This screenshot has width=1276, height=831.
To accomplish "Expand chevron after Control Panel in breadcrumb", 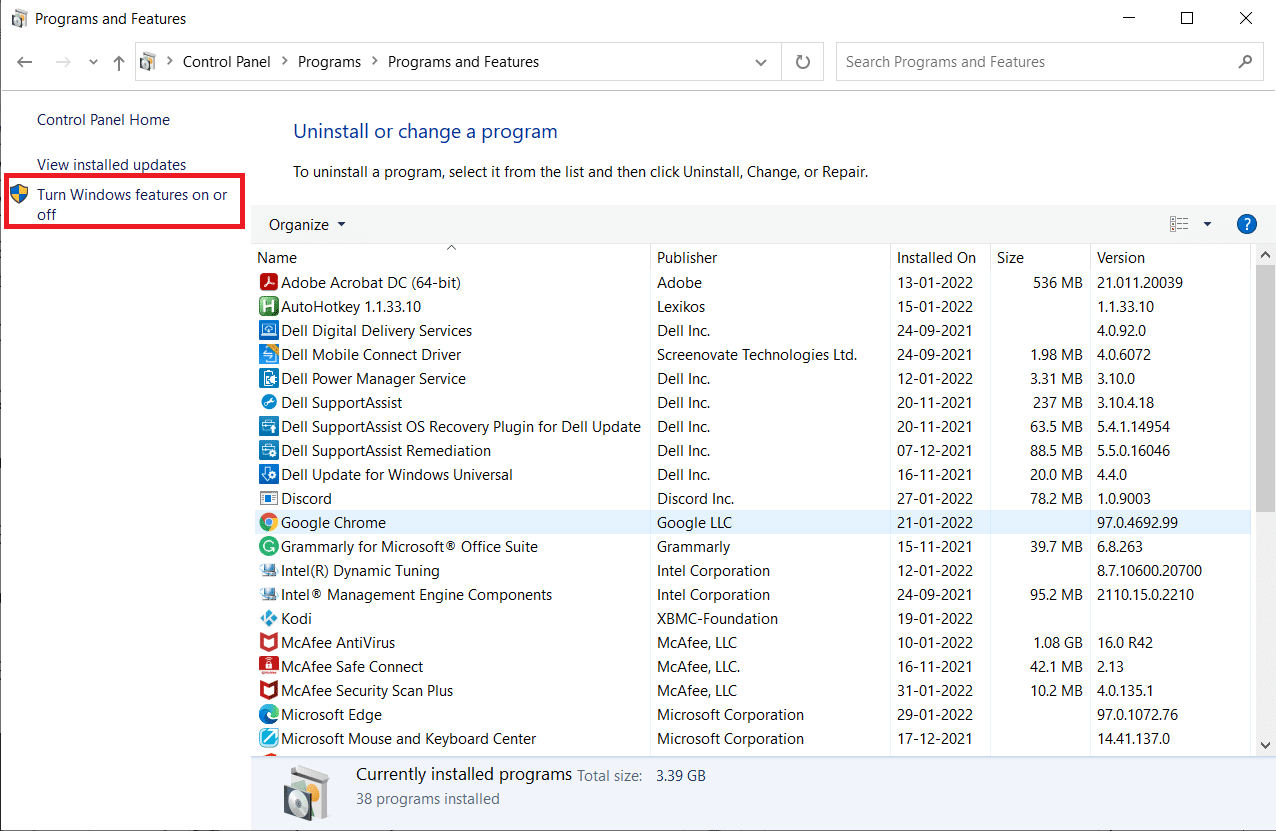I will (285, 62).
